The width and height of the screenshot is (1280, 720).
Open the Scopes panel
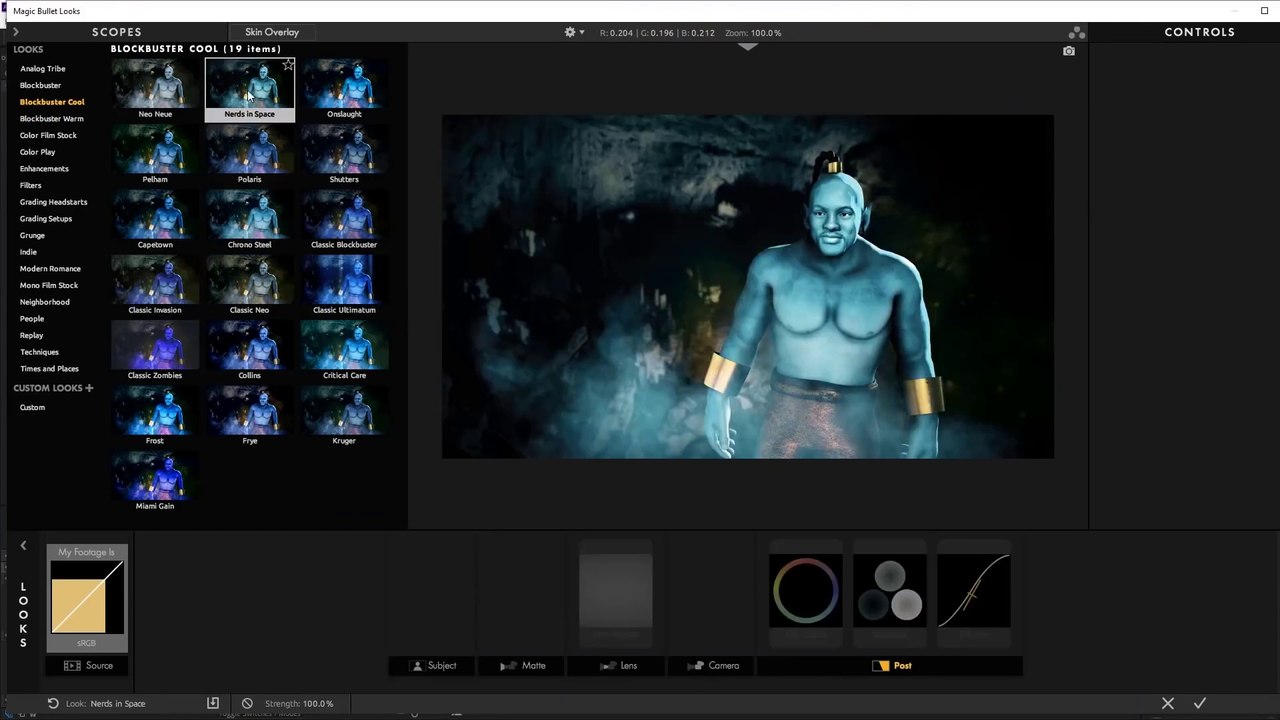point(117,32)
